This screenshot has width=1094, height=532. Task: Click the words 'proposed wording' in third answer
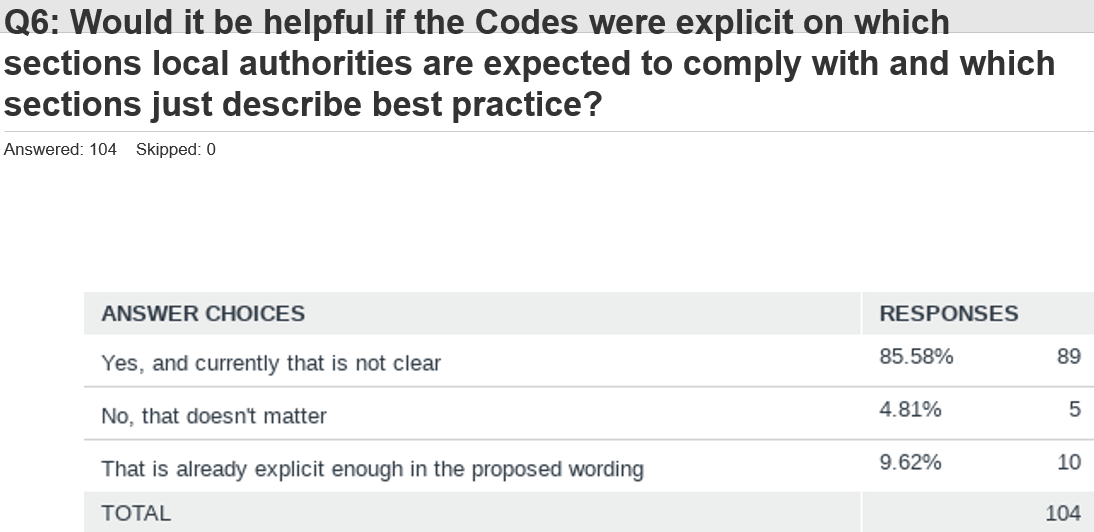click(x=557, y=469)
